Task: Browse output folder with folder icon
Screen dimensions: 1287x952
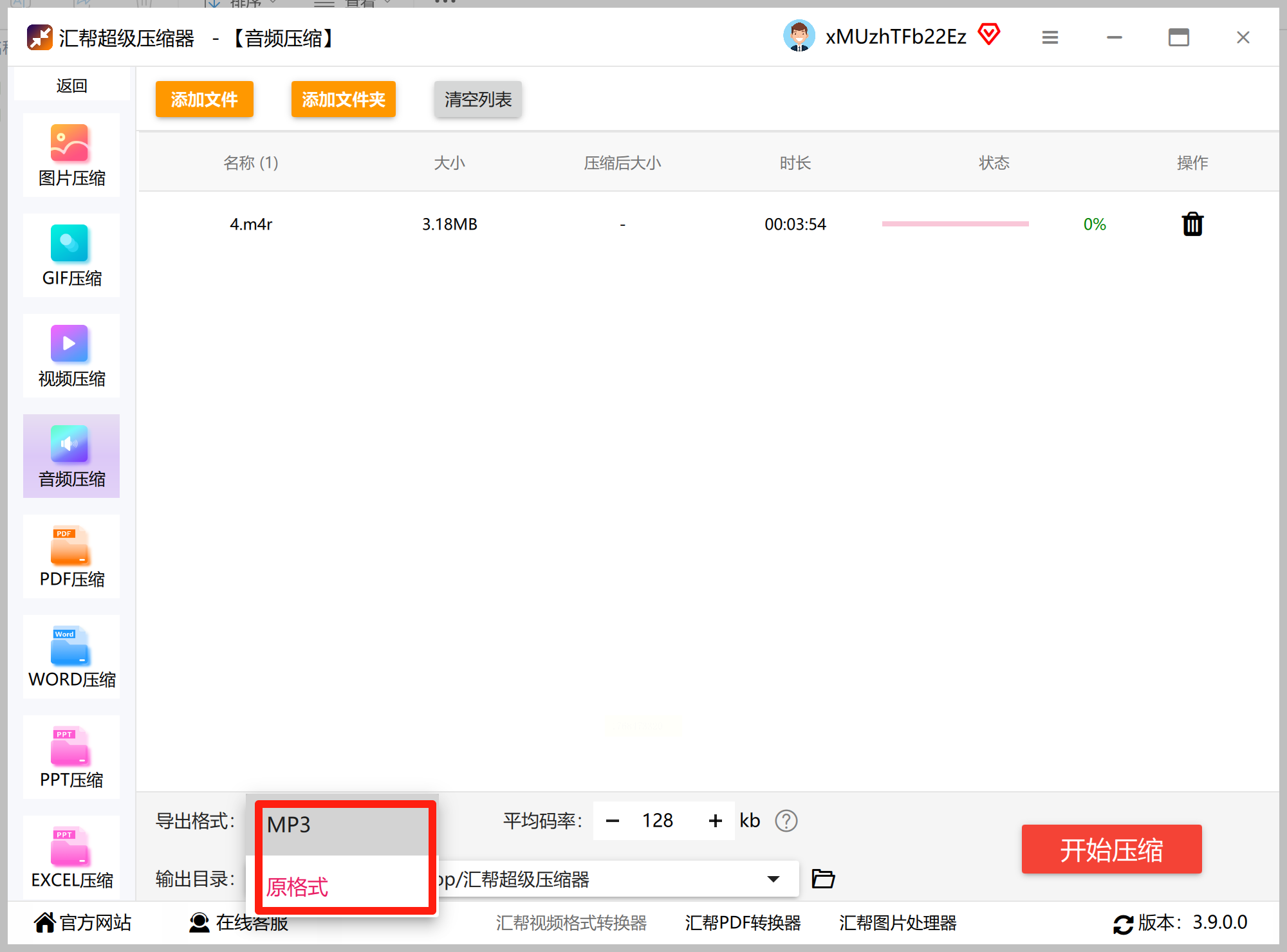Action: coord(823,879)
